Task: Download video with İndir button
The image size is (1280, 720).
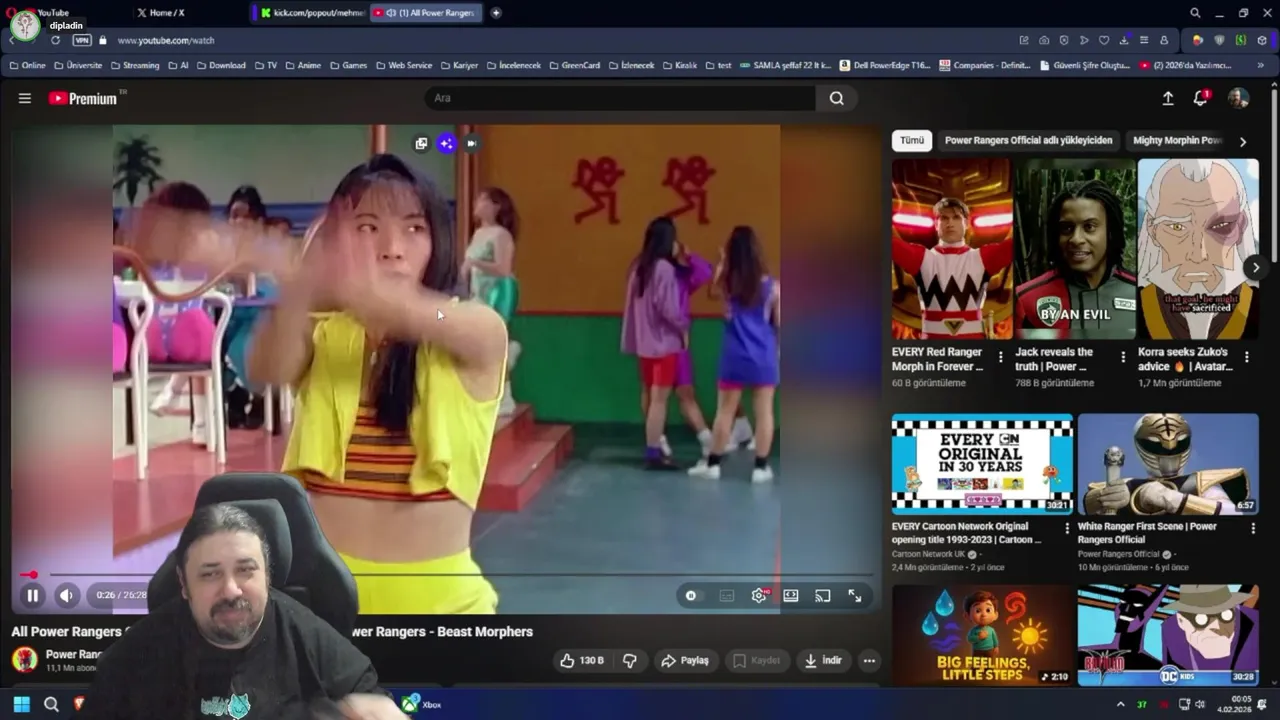Action: [x=823, y=660]
